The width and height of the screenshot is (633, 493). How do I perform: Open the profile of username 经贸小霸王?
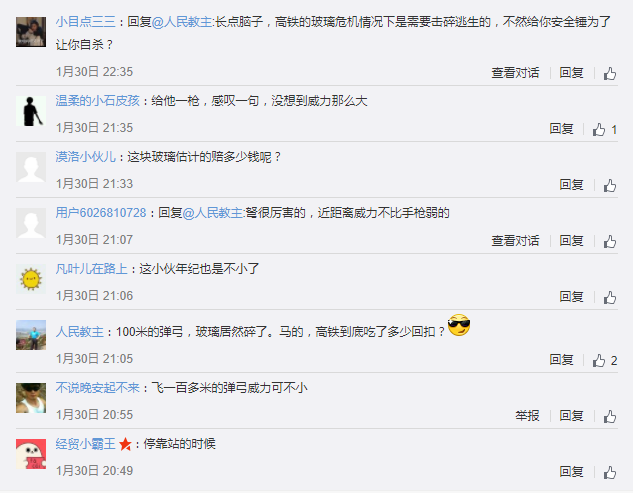86,444
